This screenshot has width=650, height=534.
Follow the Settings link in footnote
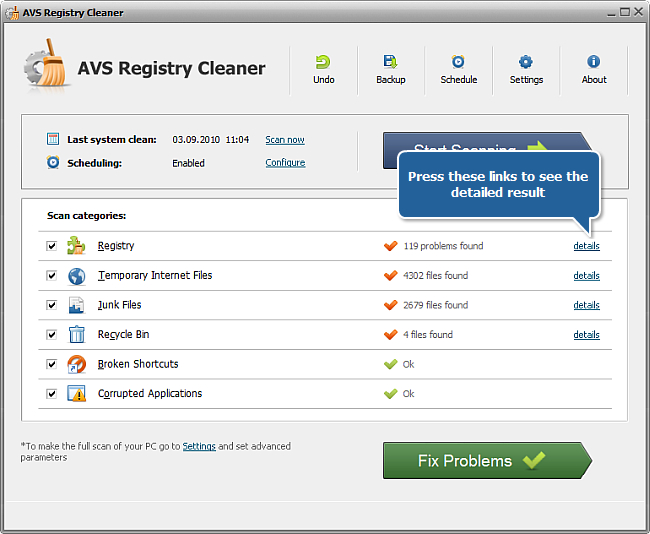coord(199,447)
